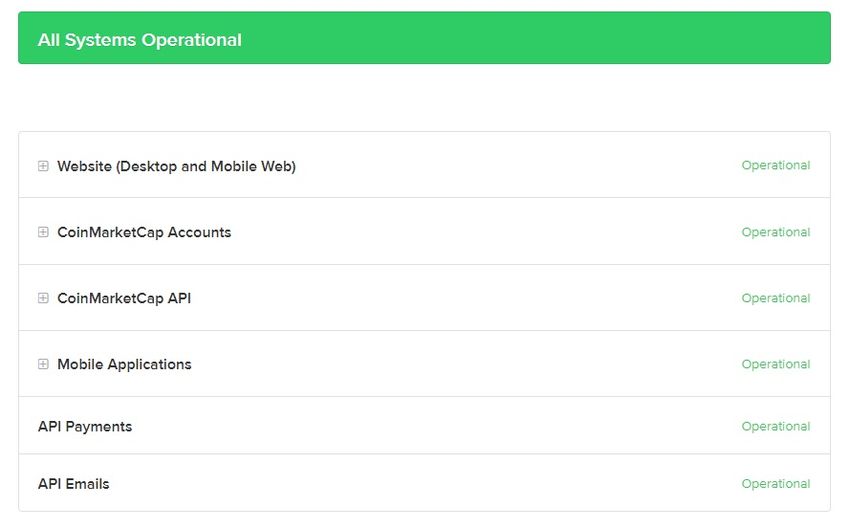Click the API Emails Operational status text
Image resolution: width=850 pixels, height=529 pixels.
click(775, 484)
